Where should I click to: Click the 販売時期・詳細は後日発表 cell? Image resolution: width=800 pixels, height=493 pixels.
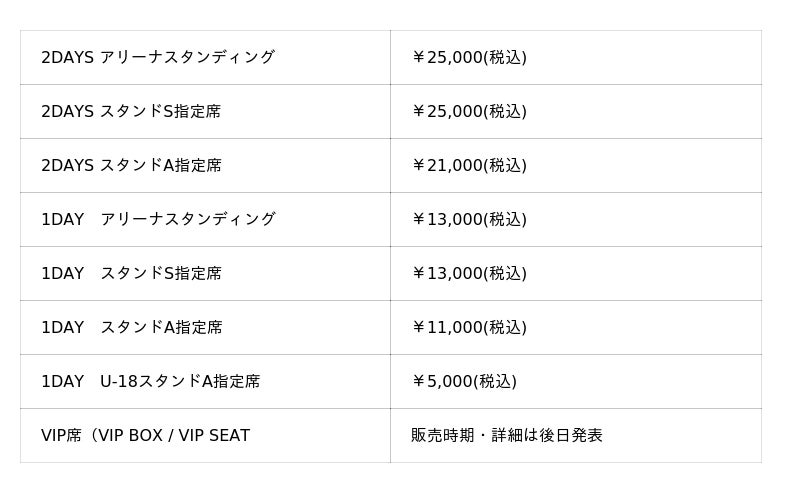(x=507, y=436)
